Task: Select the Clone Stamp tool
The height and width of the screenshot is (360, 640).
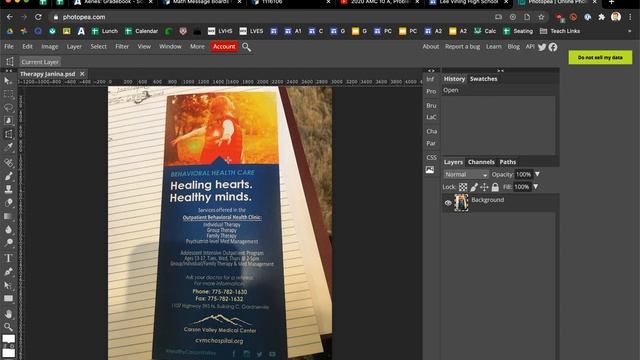Action: point(8,189)
